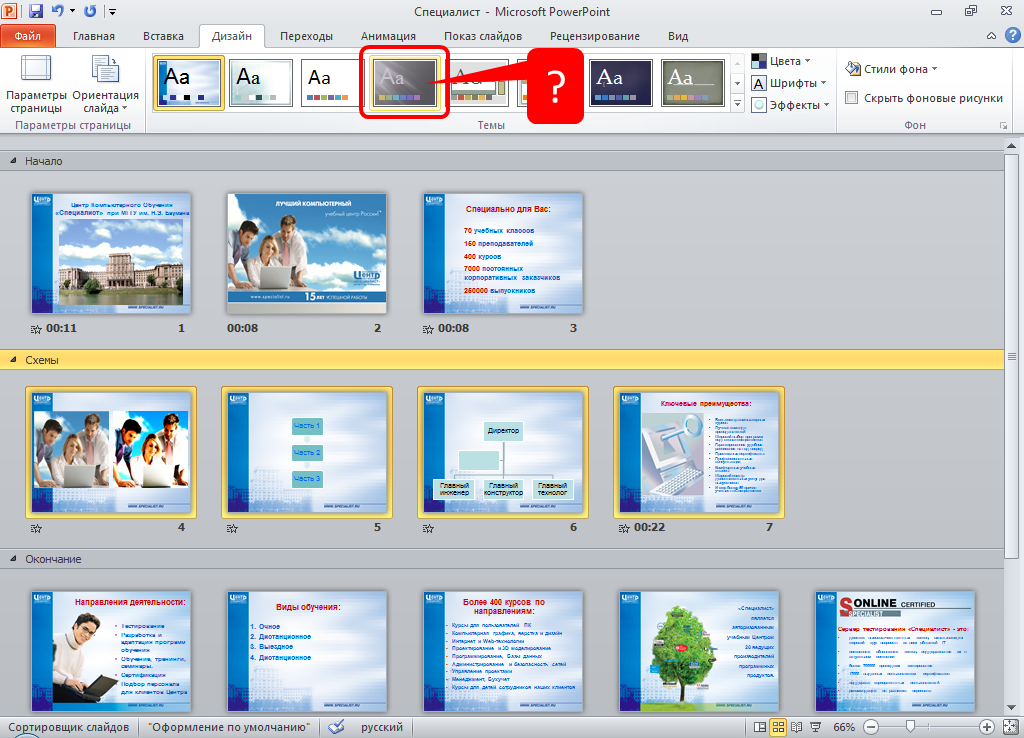Click the orange Файл button

[x=28, y=36]
